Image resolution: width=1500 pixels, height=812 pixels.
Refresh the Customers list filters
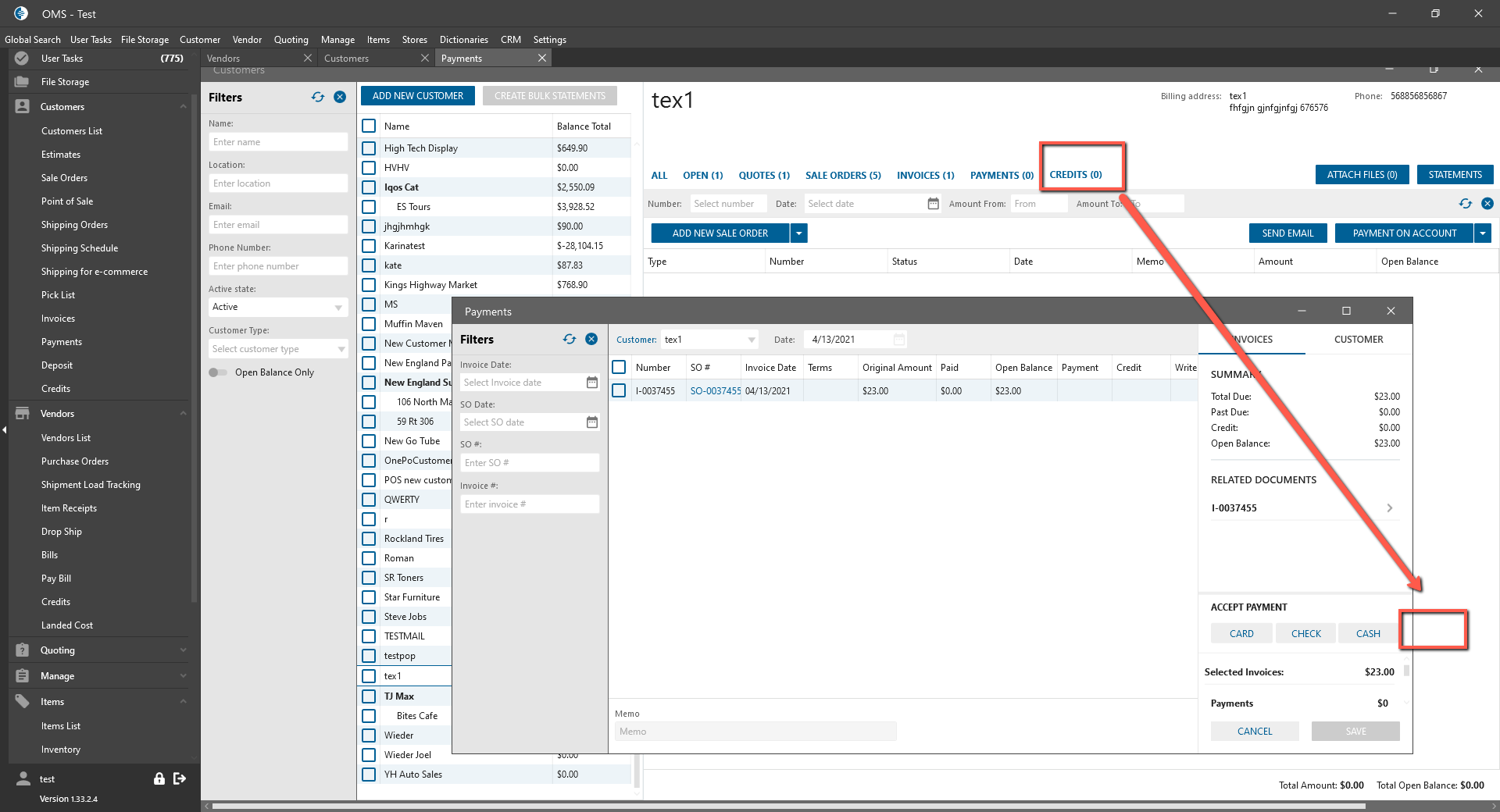point(318,98)
